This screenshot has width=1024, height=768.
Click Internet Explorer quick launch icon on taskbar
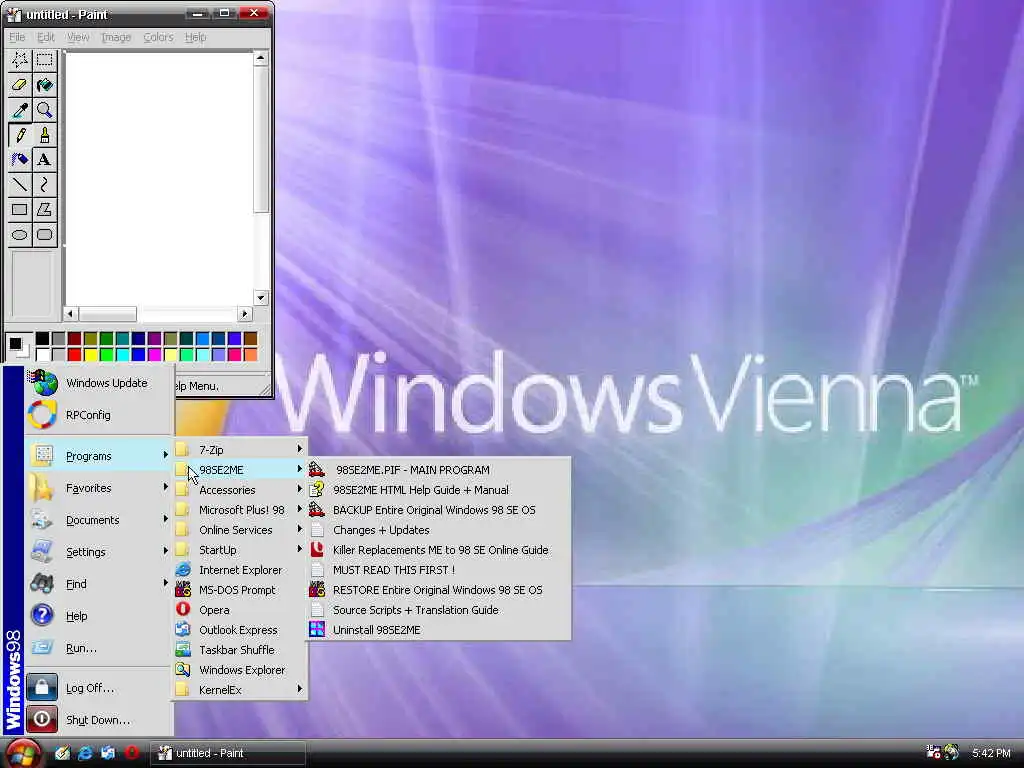pyautogui.click(x=85, y=753)
